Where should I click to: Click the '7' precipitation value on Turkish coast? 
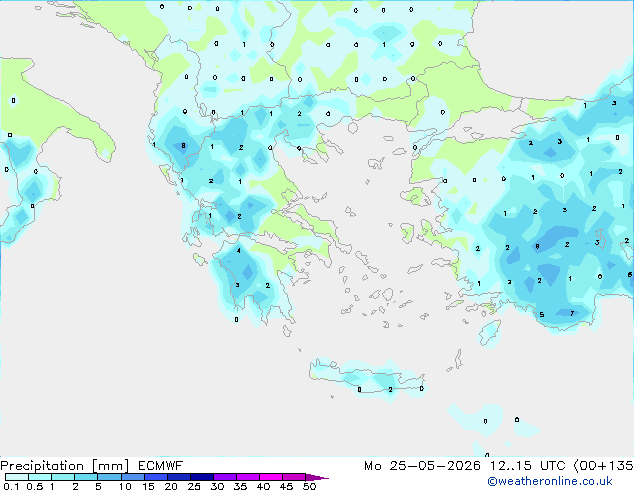(572, 313)
